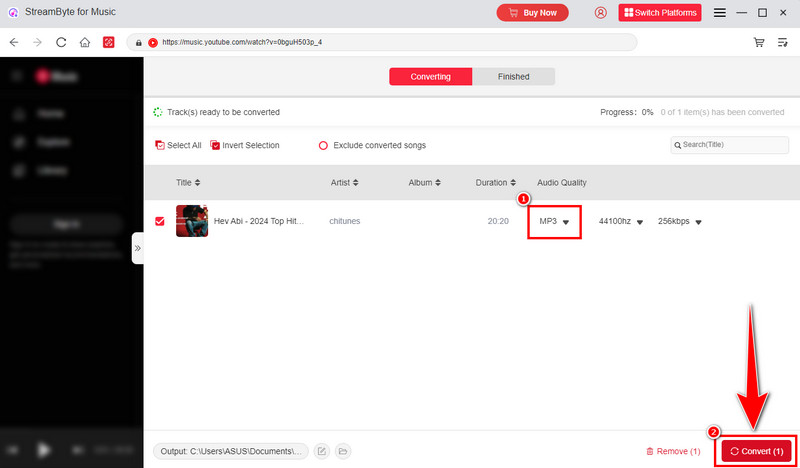
Task: Click the Output path field
Action: point(231,451)
